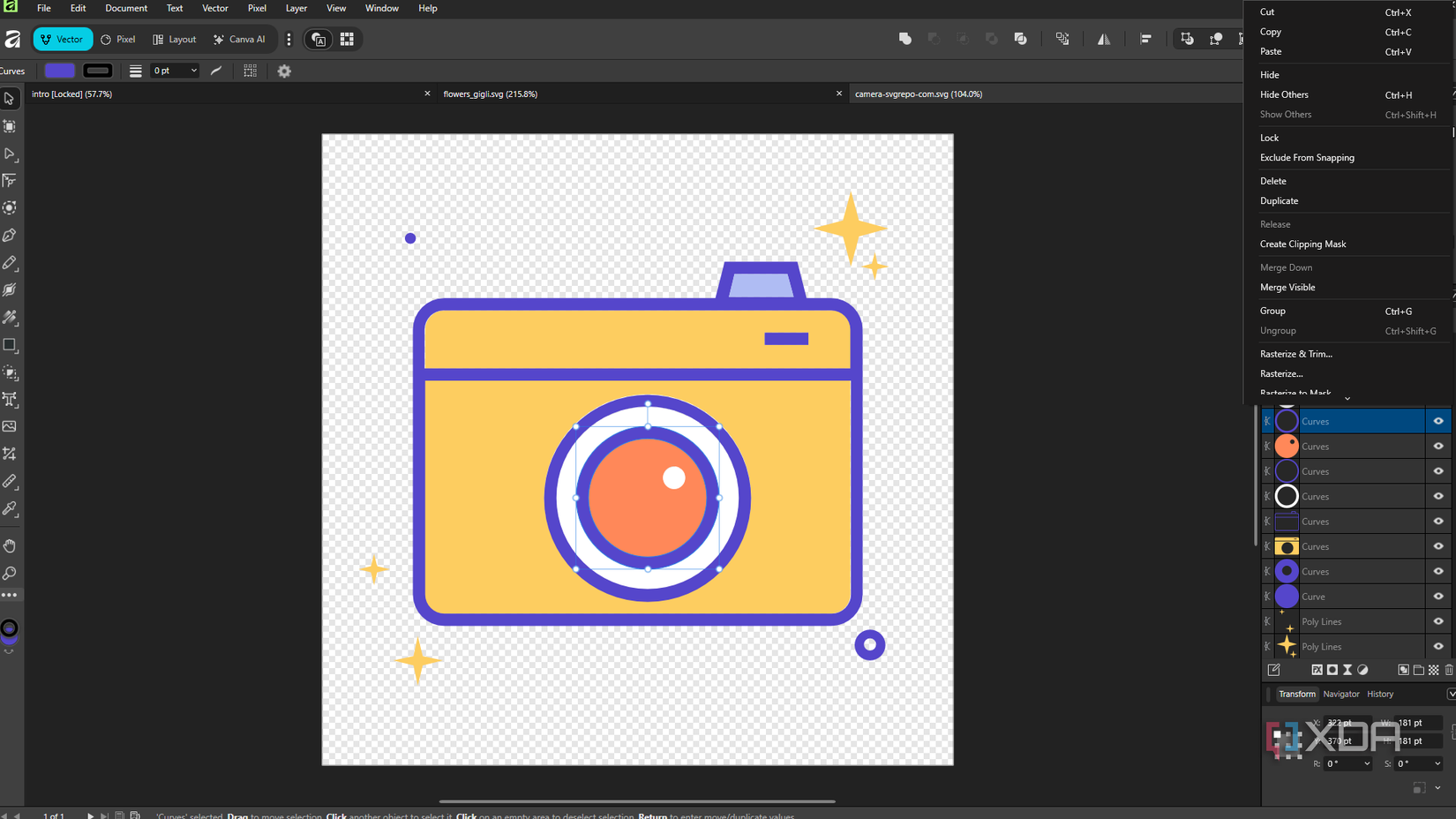Screen dimensions: 1456x819
Task: Open the purple fill color swatch
Action: (60, 71)
